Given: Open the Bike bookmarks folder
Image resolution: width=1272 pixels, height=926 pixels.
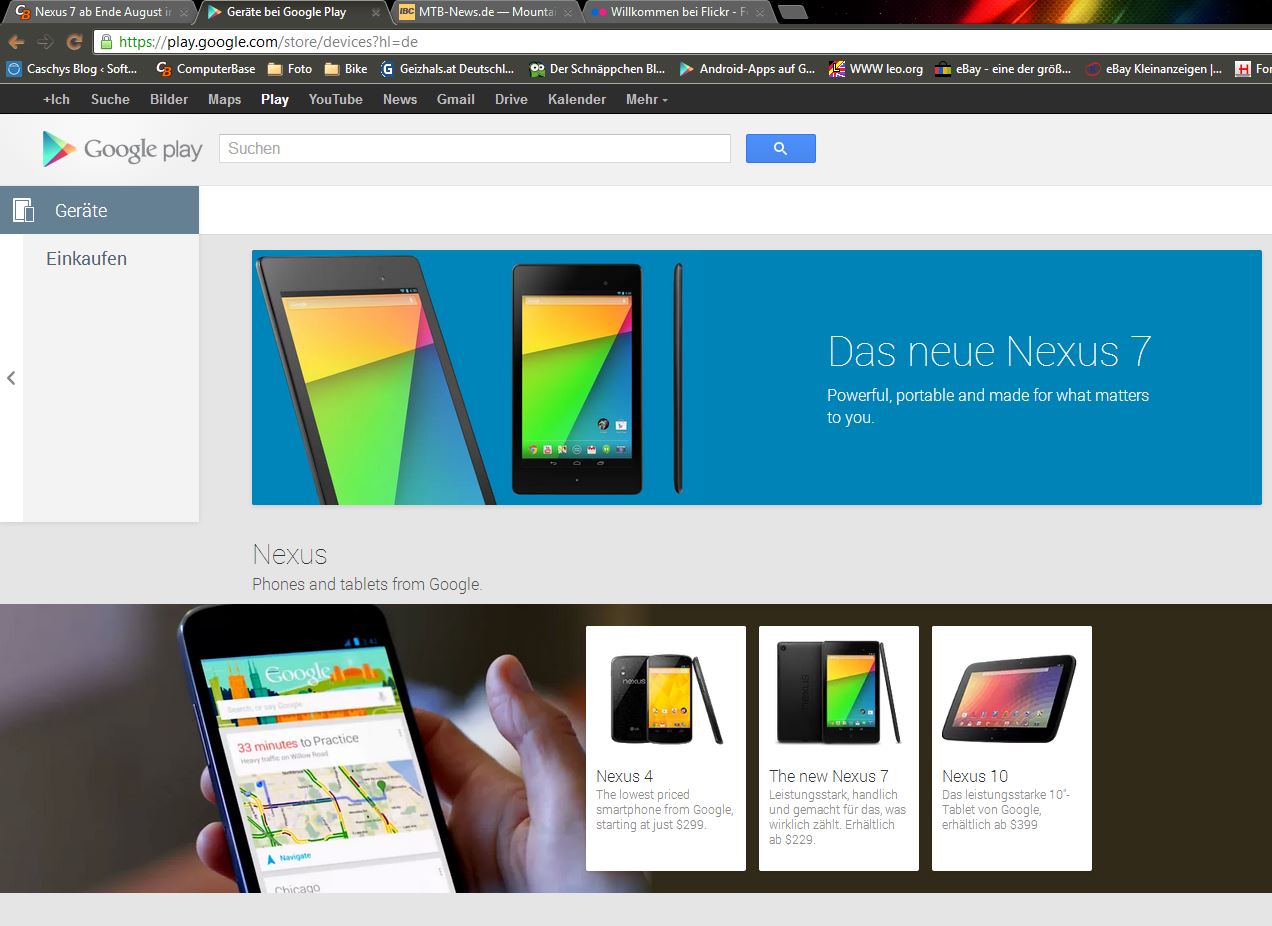Looking at the screenshot, I should 346,69.
